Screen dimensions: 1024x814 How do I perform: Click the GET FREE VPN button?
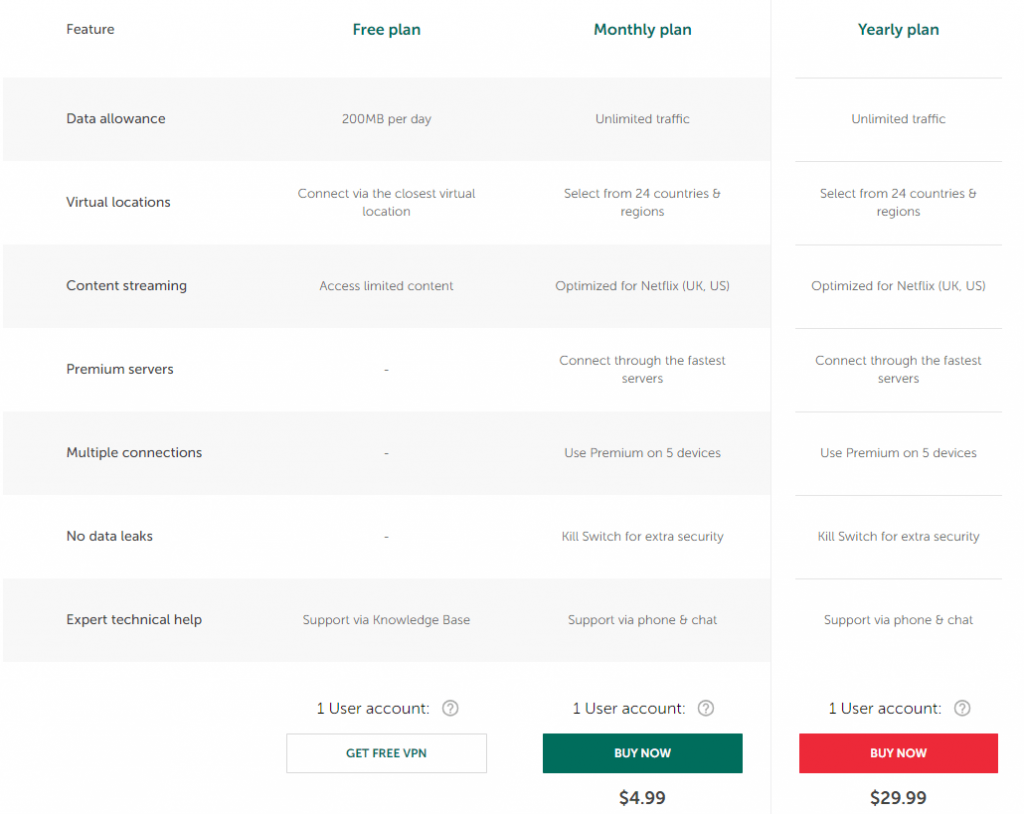[387, 753]
